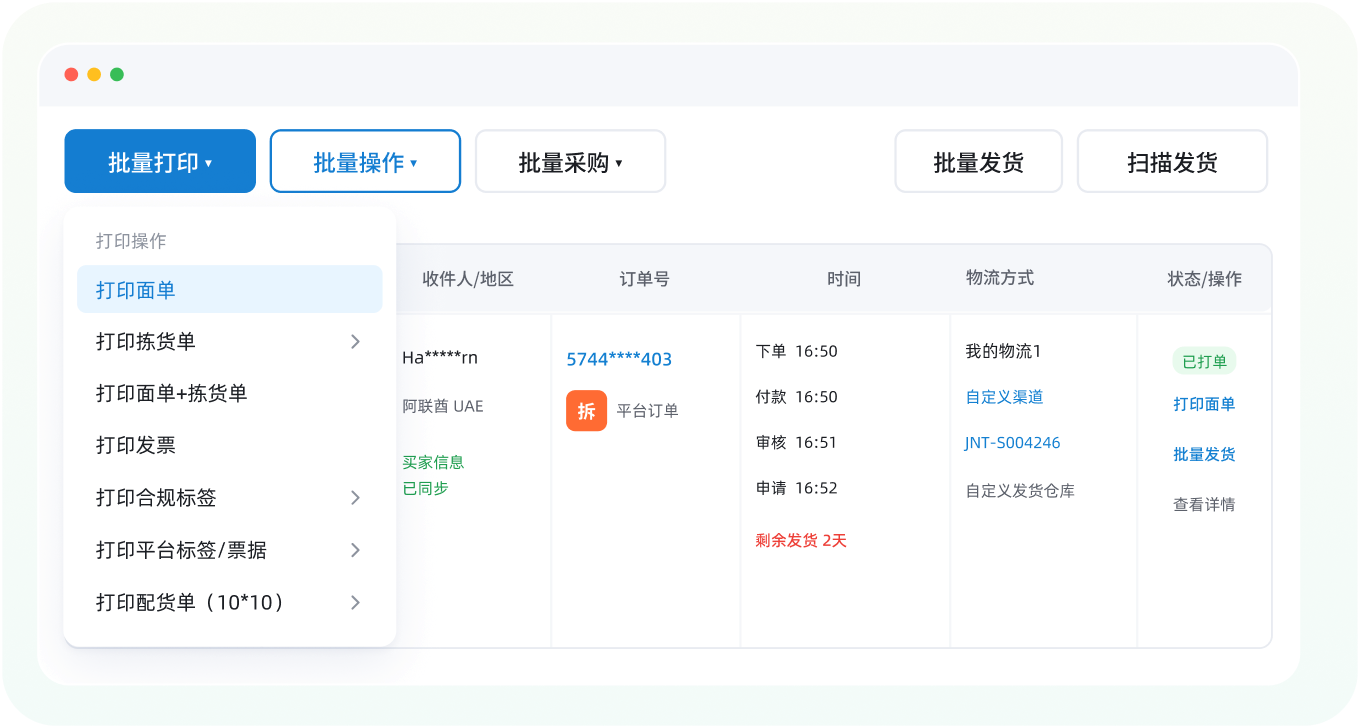Screen dimensions: 1360x728
Task: Select 打印合规标签 menu entry
Action: 230,498
